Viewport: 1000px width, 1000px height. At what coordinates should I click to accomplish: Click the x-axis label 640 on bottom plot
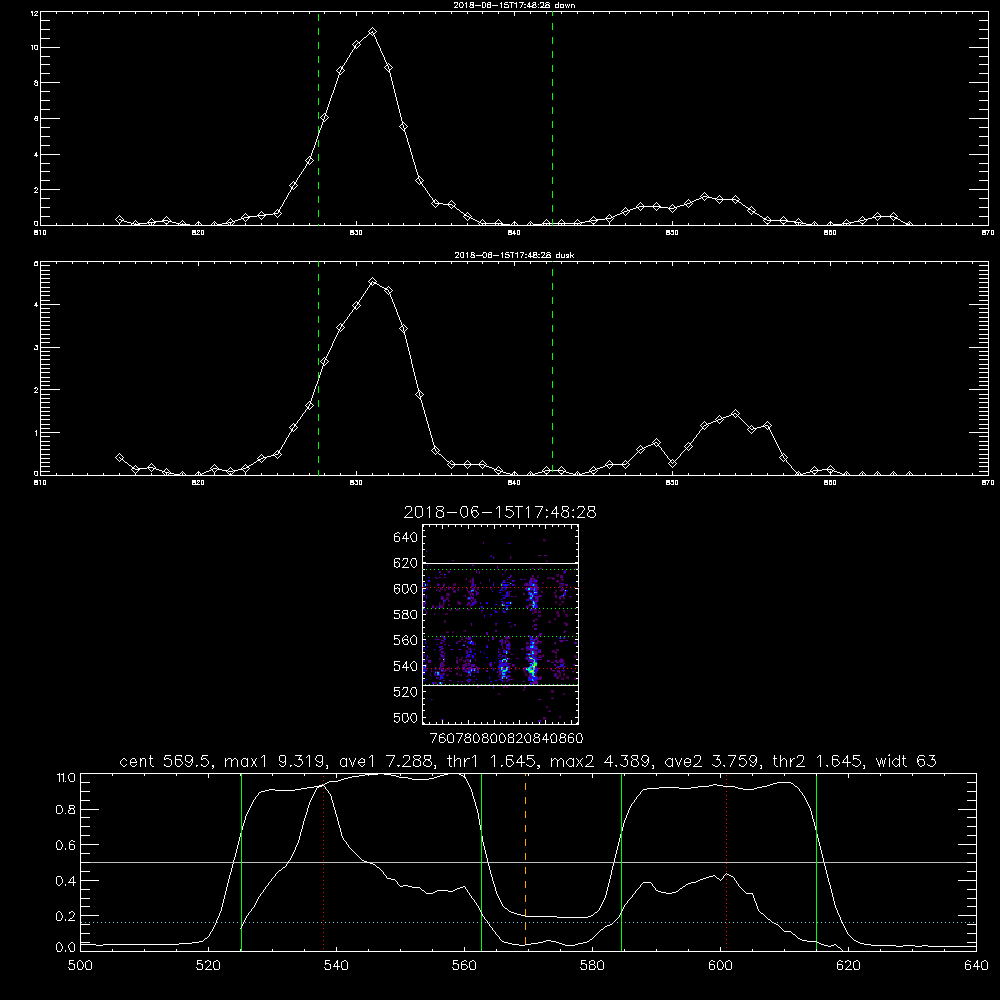tap(976, 965)
